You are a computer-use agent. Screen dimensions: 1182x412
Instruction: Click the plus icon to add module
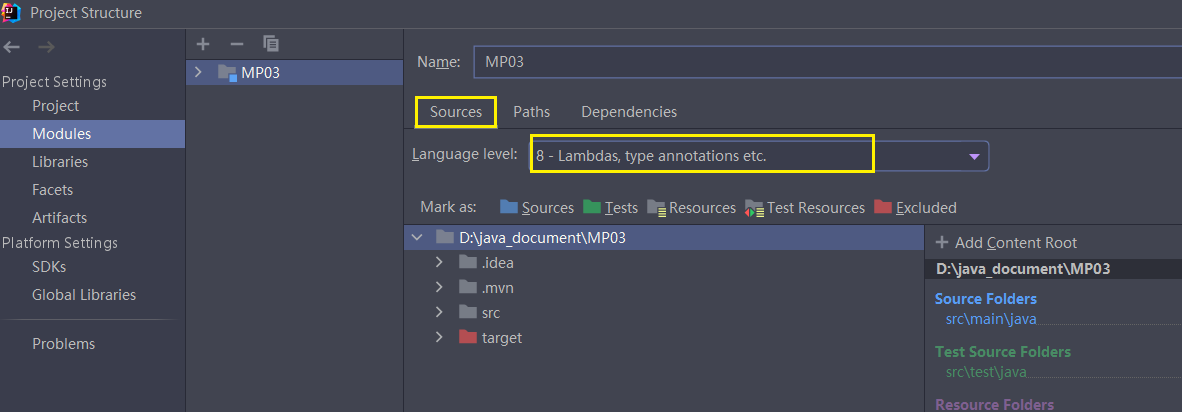203,44
